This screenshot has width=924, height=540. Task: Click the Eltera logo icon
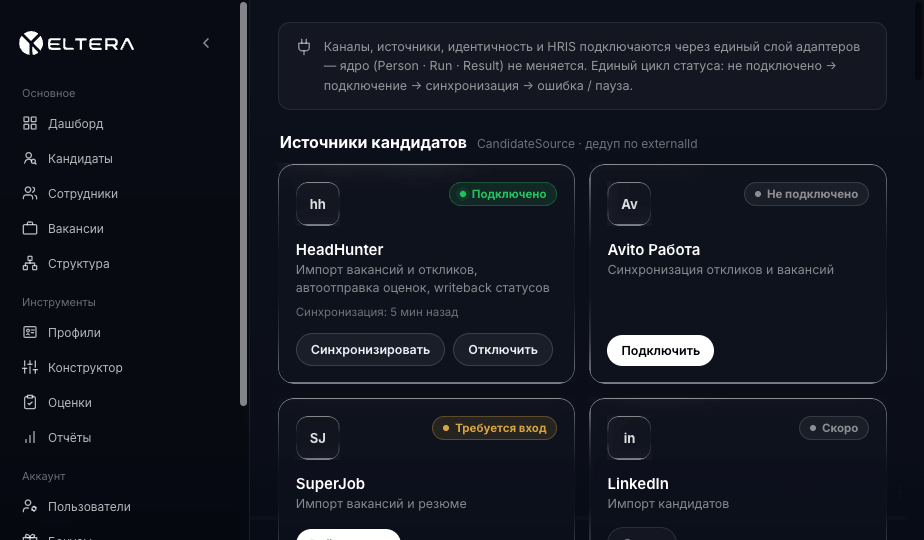point(31,43)
